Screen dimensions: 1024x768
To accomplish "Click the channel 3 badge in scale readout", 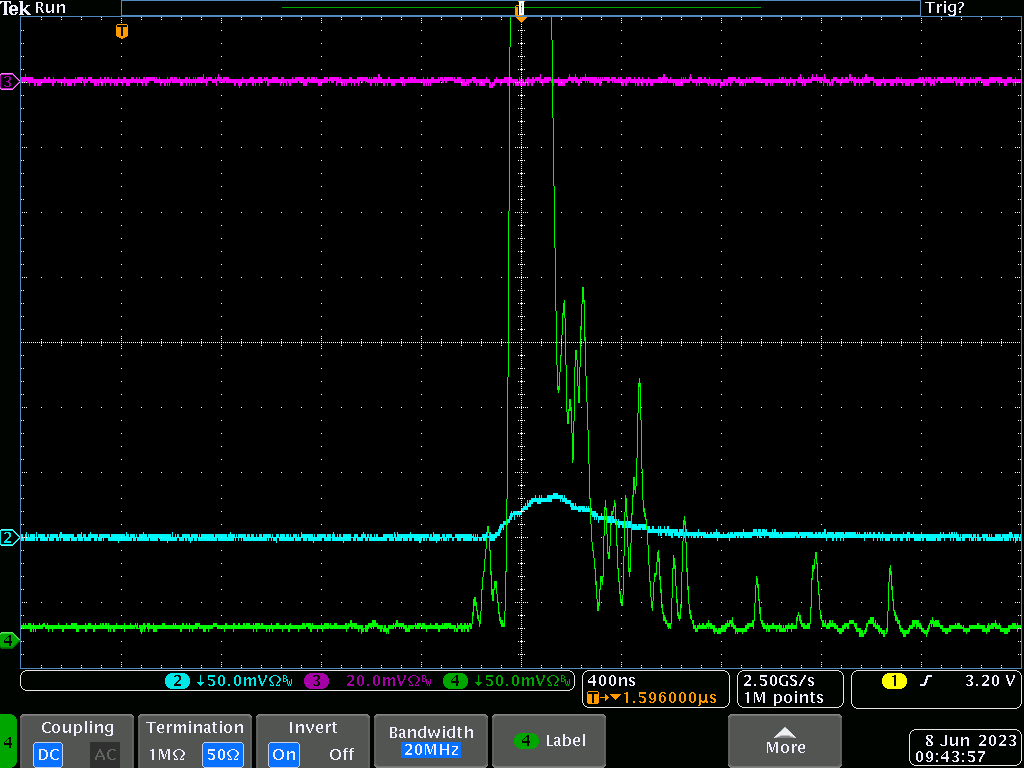I will pos(316,681).
